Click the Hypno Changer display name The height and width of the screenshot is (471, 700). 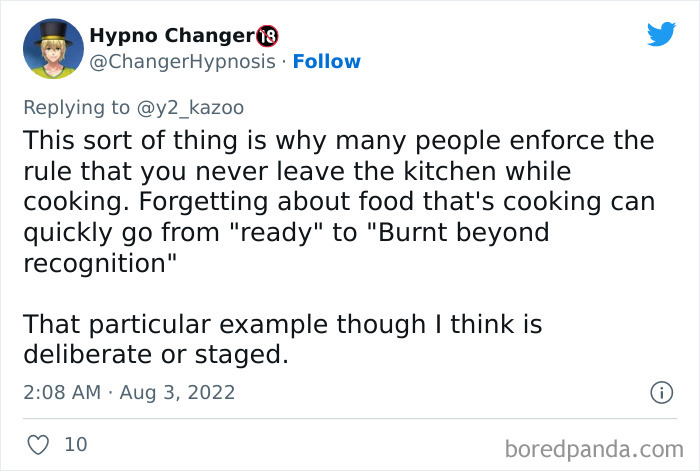(x=171, y=35)
